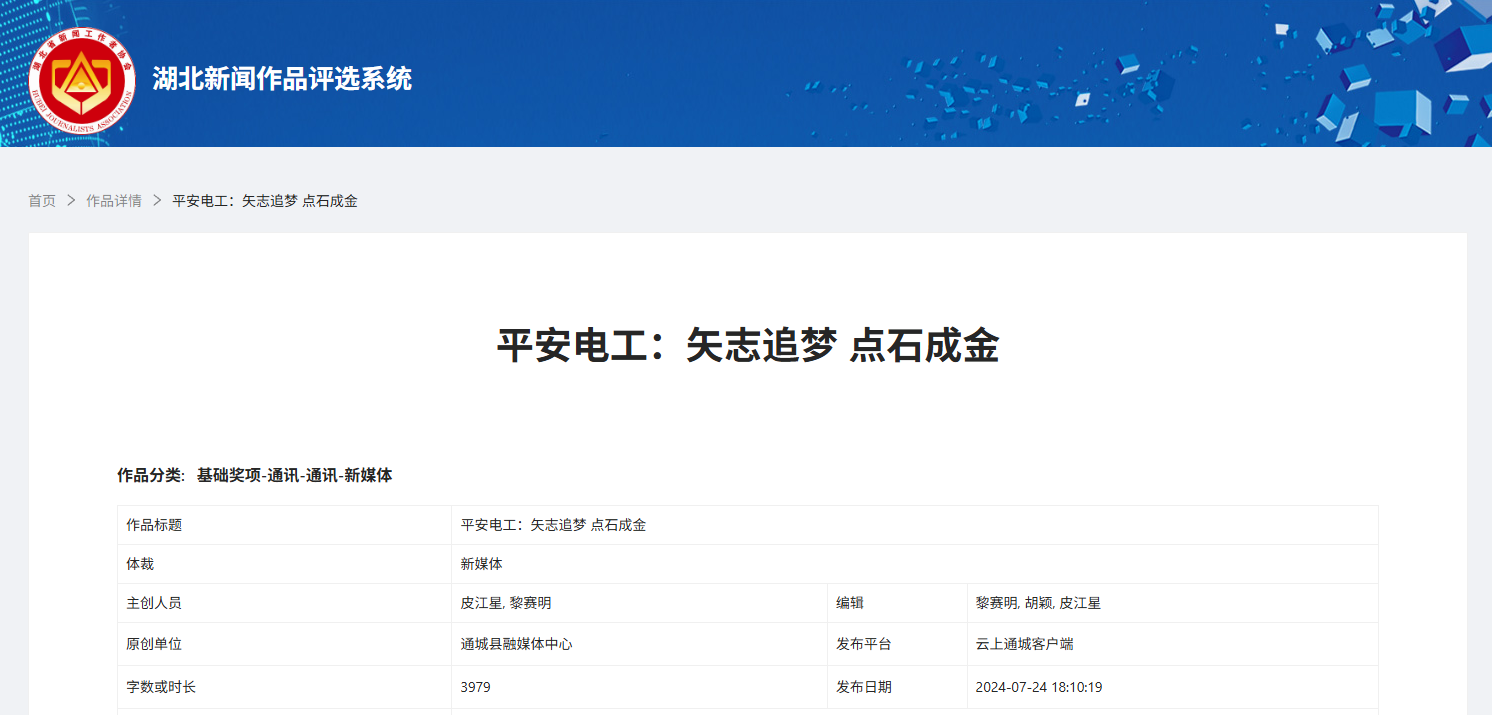The image size is (1492, 715).
Task: Click the publish date 2024-07-24 18:10:19
Action: pyautogui.click(x=1039, y=687)
